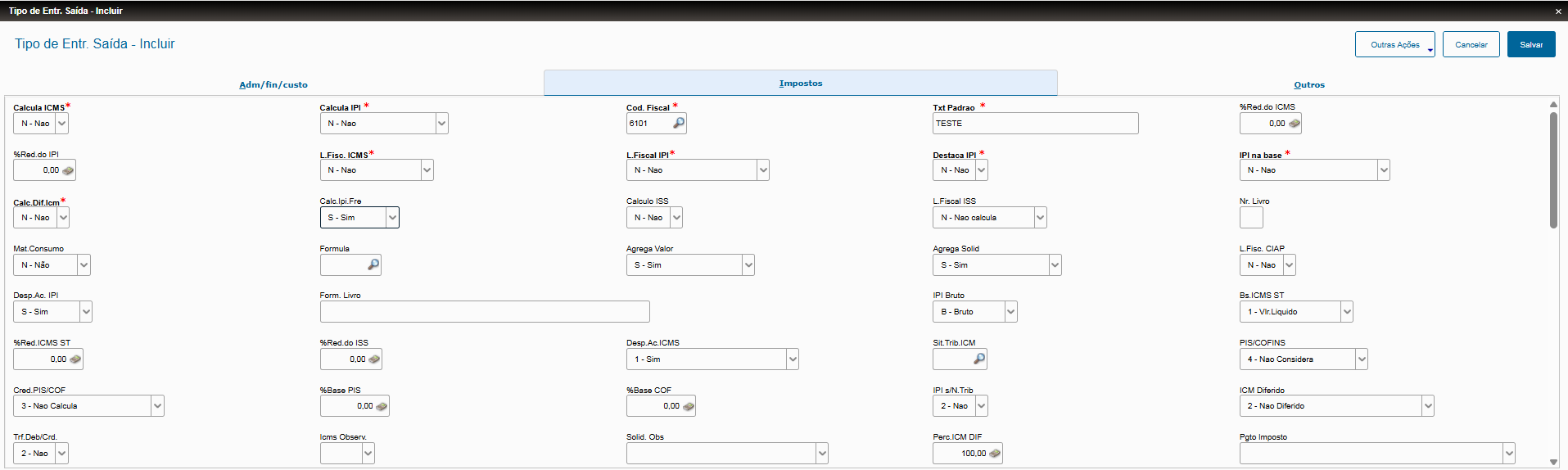Open calculator icon in %Red.do ICMS field

[x=1295, y=124]
